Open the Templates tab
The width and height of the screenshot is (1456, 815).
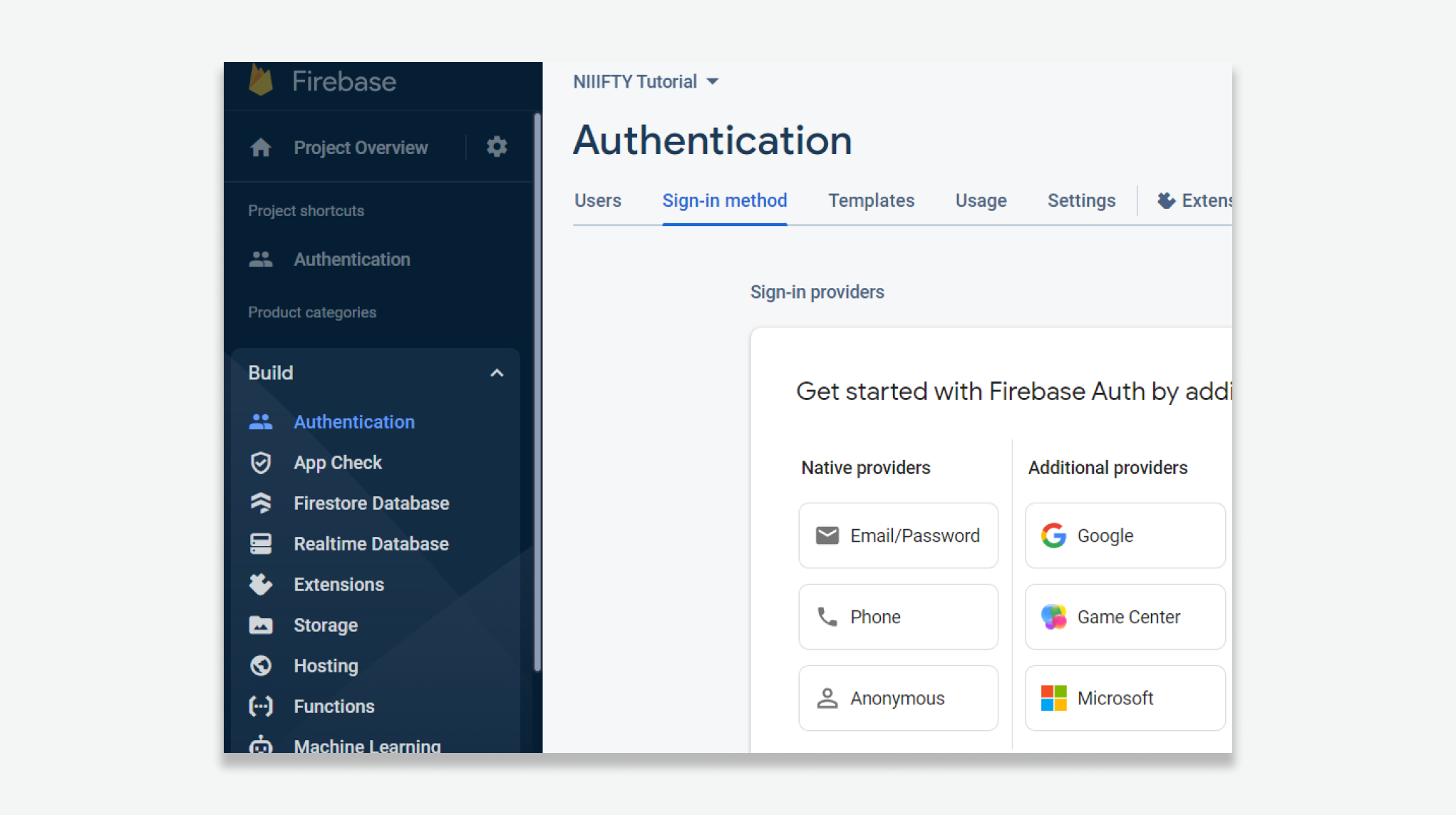(871, 200)
